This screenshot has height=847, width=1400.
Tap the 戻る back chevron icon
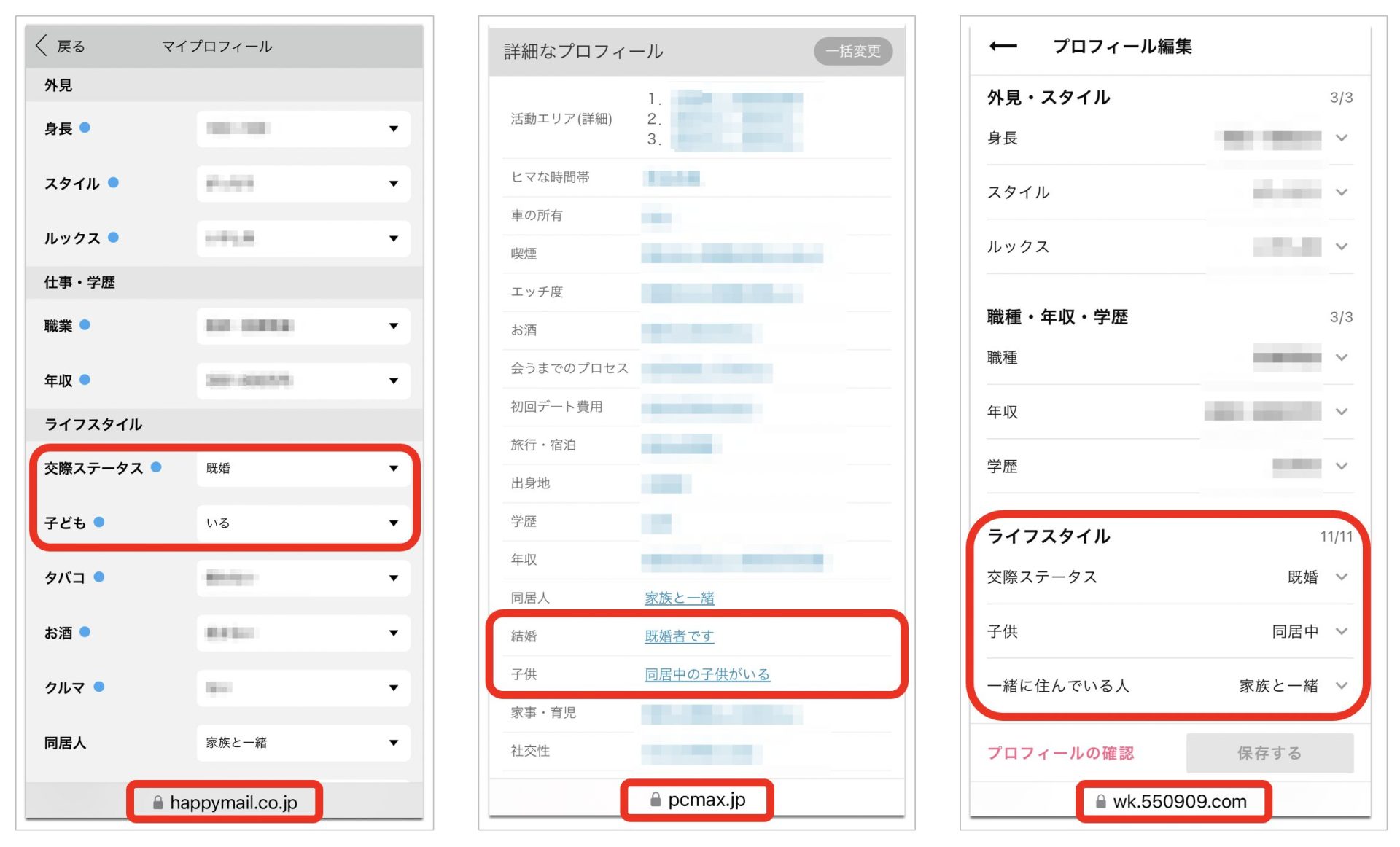click(42, 46)
